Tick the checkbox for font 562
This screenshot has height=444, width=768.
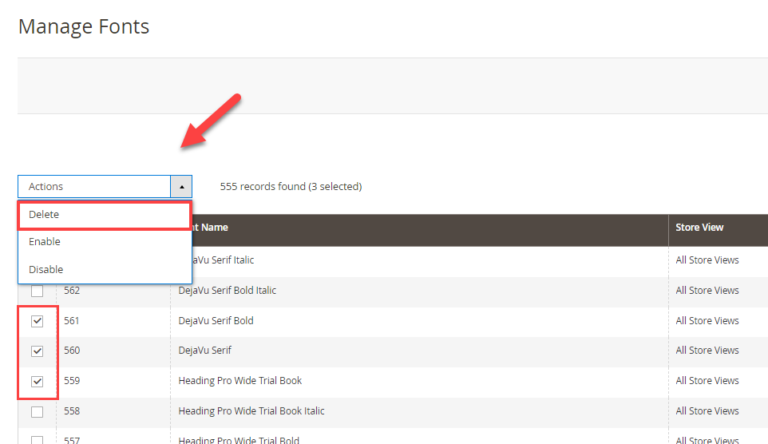click(x=37, y=291)
